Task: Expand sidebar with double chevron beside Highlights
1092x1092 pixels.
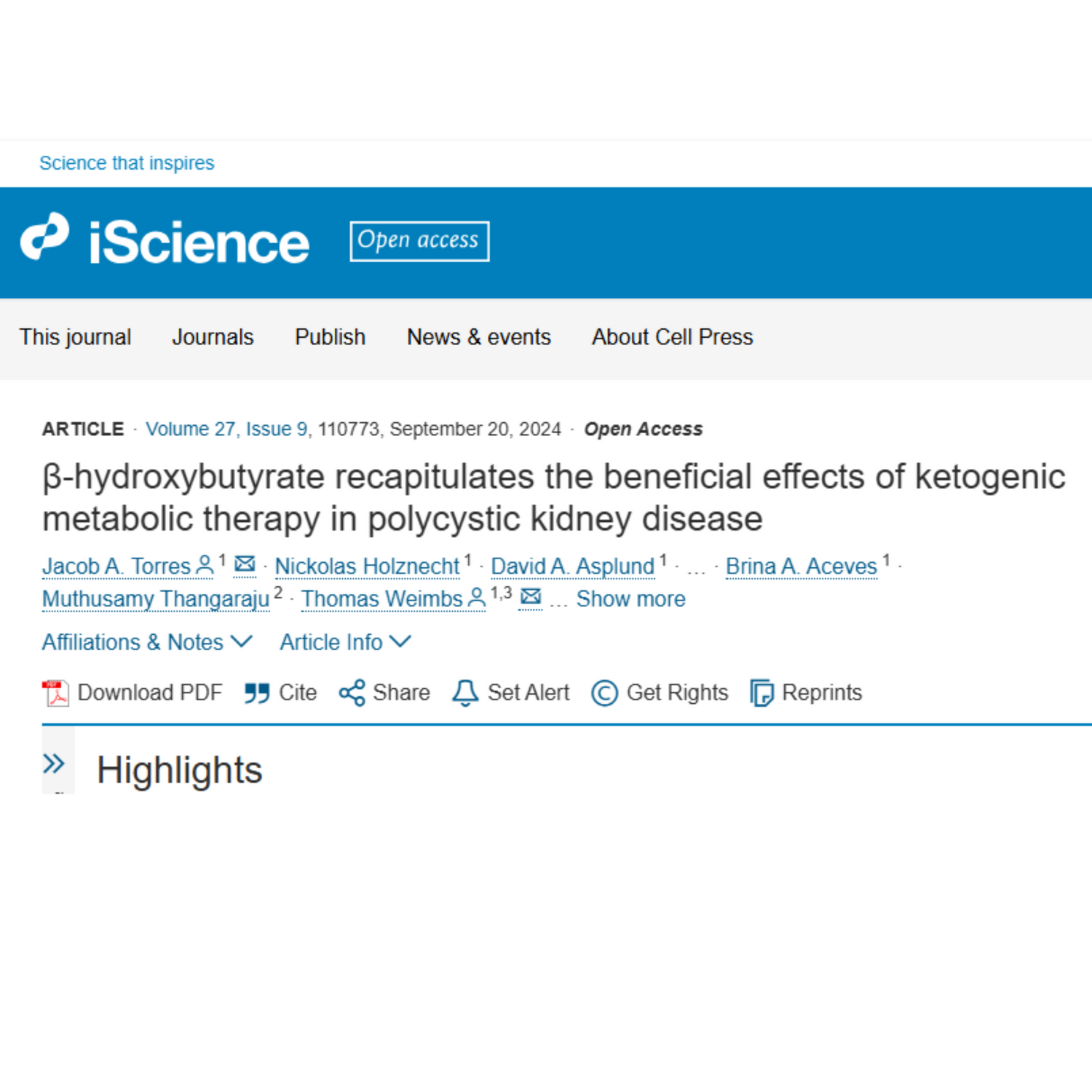Action: (x=54, y=764)
